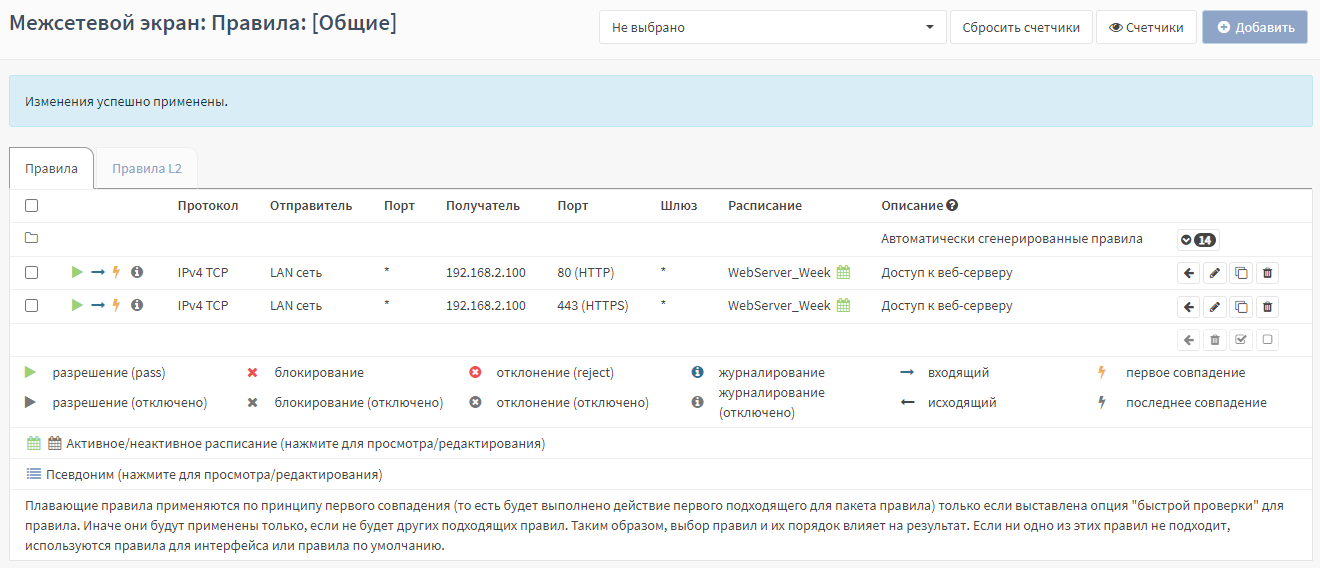Select all rules with header checkbox
Screen dimensions: 1320x568
(31, 206)
